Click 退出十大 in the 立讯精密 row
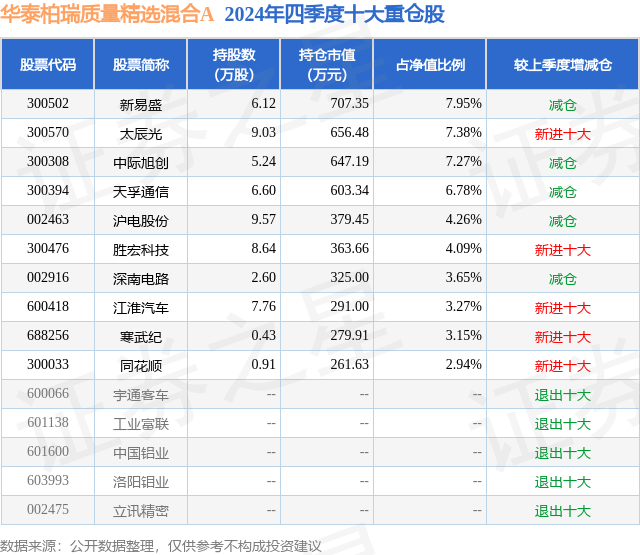This screenshot has height=555, width=640. (x=563, y=511)
